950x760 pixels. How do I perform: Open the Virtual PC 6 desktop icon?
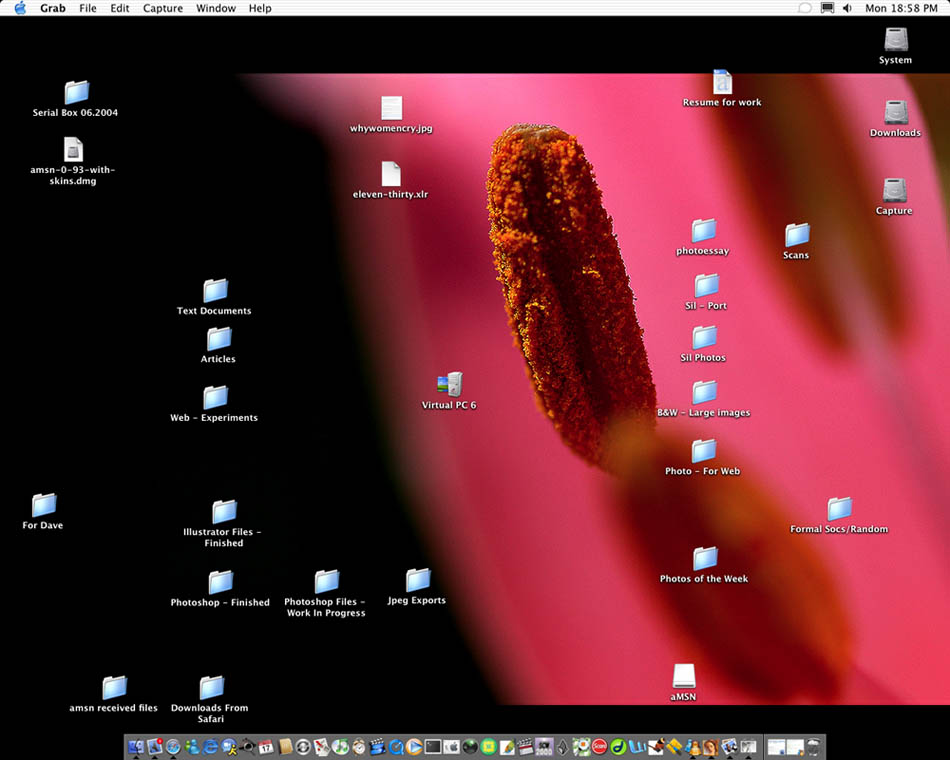pos(449,385)
